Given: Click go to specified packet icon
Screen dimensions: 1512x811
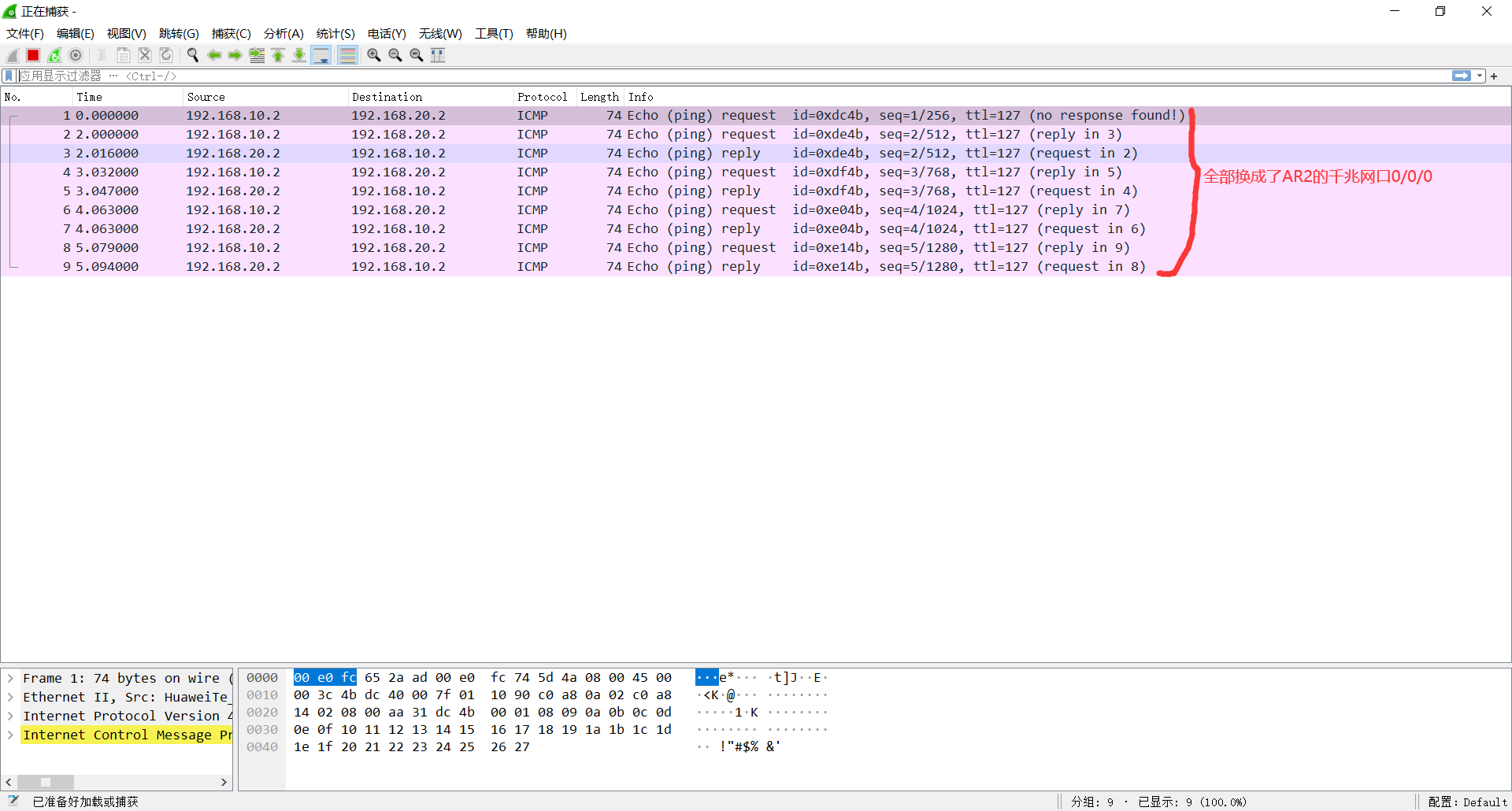Looking at the screenshot, I should click(x=257, y=55).
